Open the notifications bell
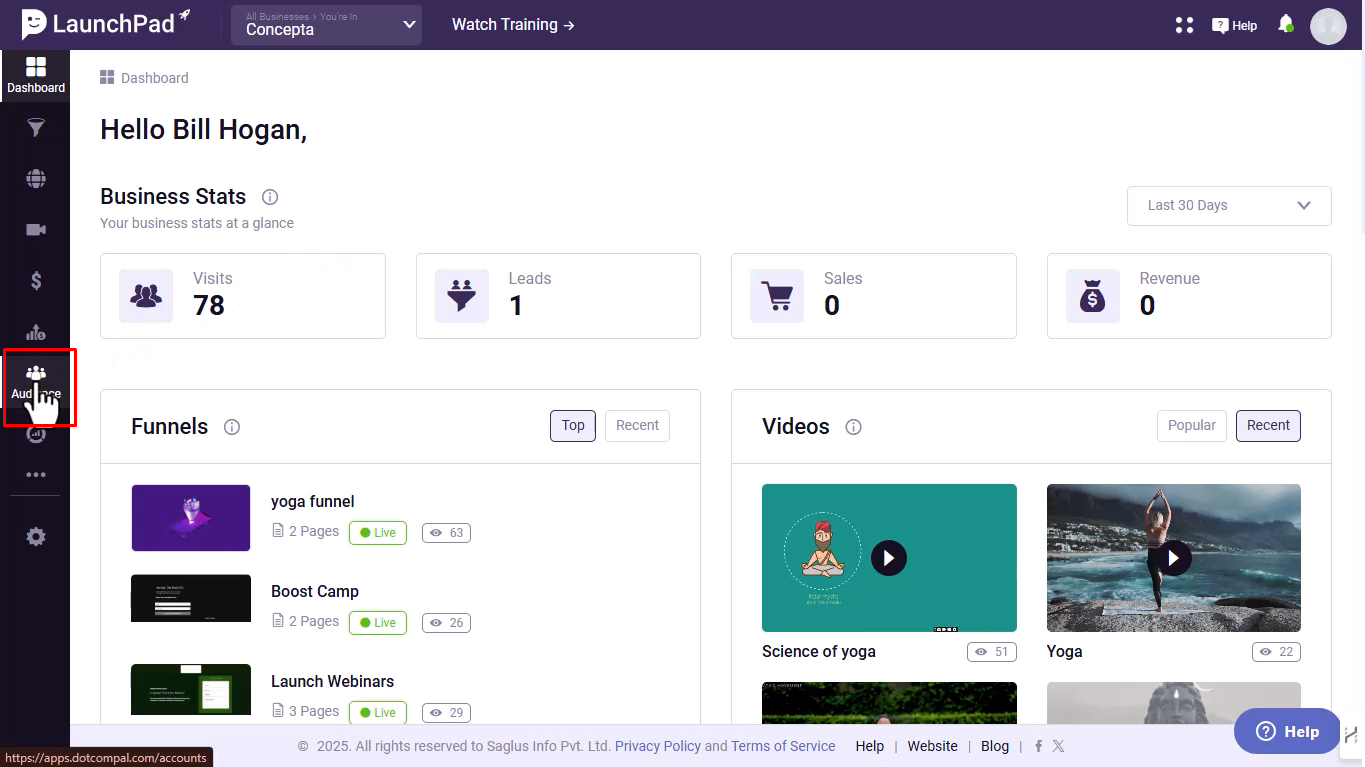1365x767 pixels. 1286,24
